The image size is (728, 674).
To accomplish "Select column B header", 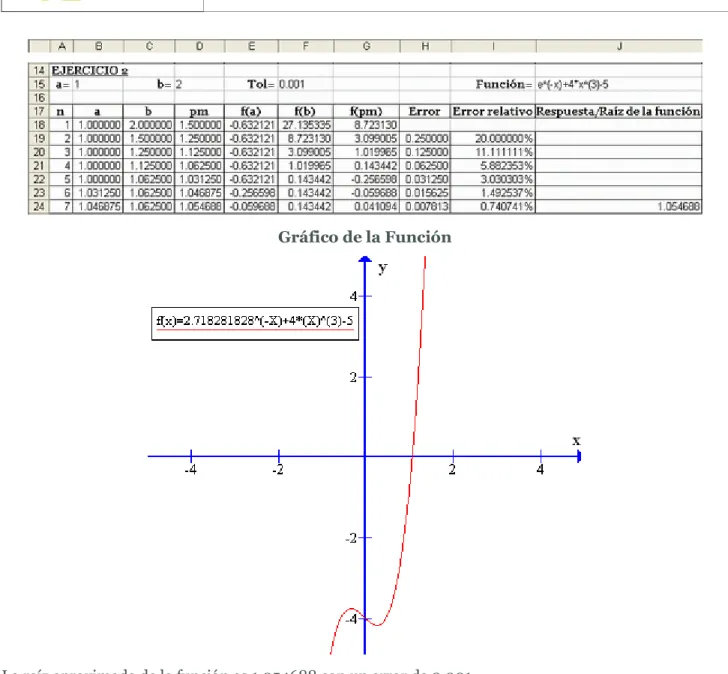I will (98, 46).
